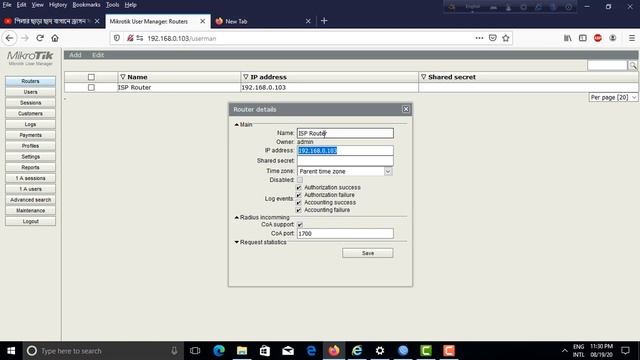This screenshot has width=640, height=360.
Task: Open Microsoft Store from the taskbar
Action: point(265,351)
